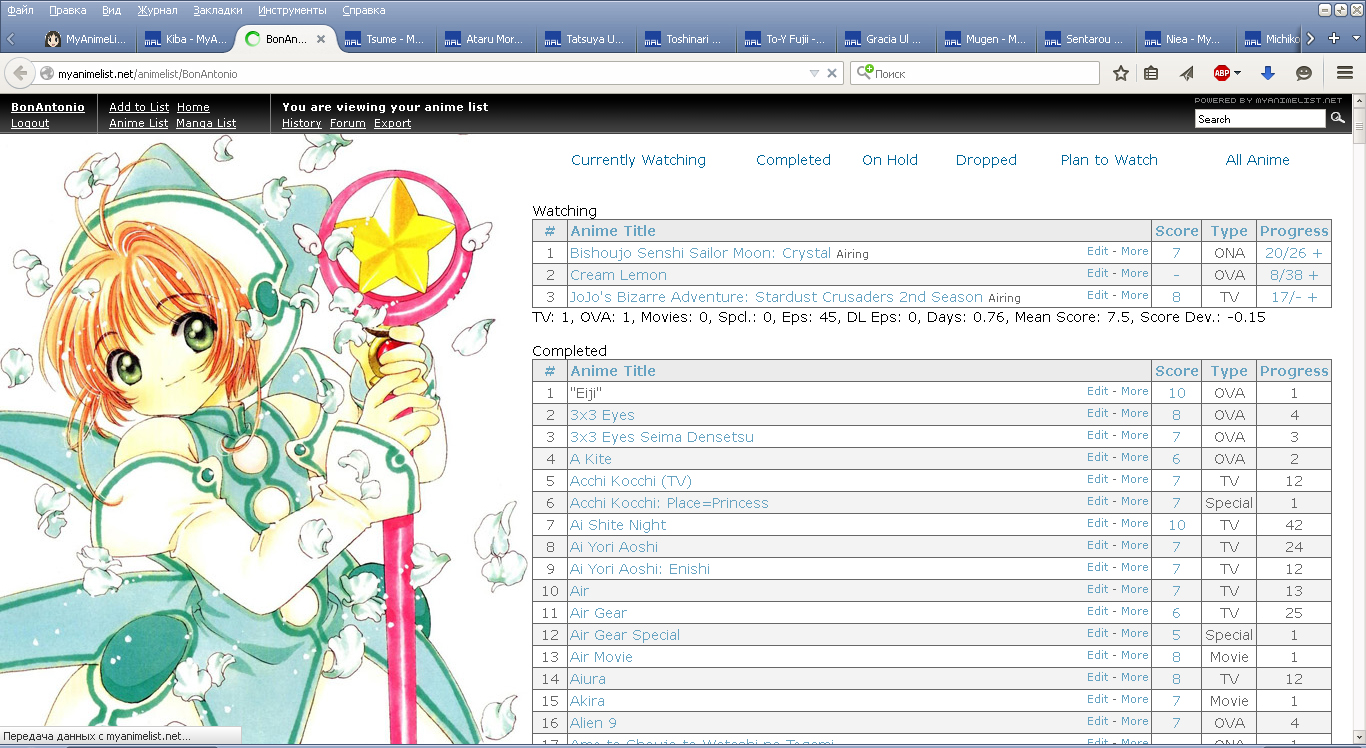The height and width of the screenshot is (748, 1366).
Task: Click the site identity globe icon
Action: coord(46,74)
